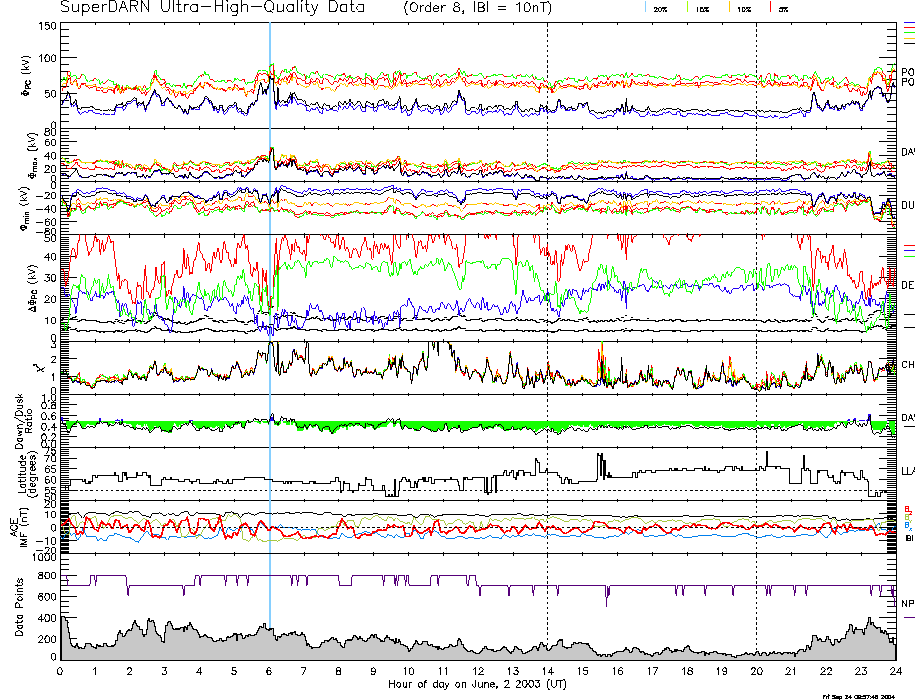Image resolution: width=915 pixels, height=700 pixels.
Task: Click the dashed vertical line at hour 14
Action: 547,300
